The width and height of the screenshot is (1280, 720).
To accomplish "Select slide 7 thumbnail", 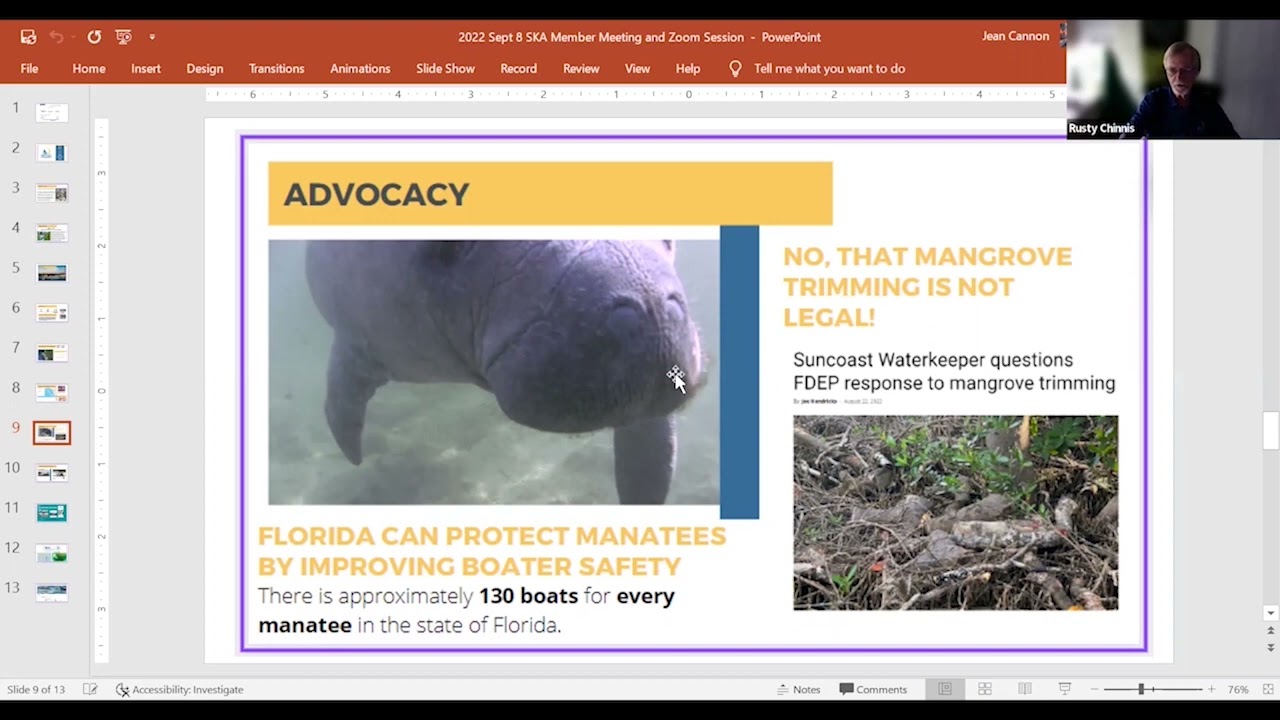I will pyautogui.click(x=52, y=353).
